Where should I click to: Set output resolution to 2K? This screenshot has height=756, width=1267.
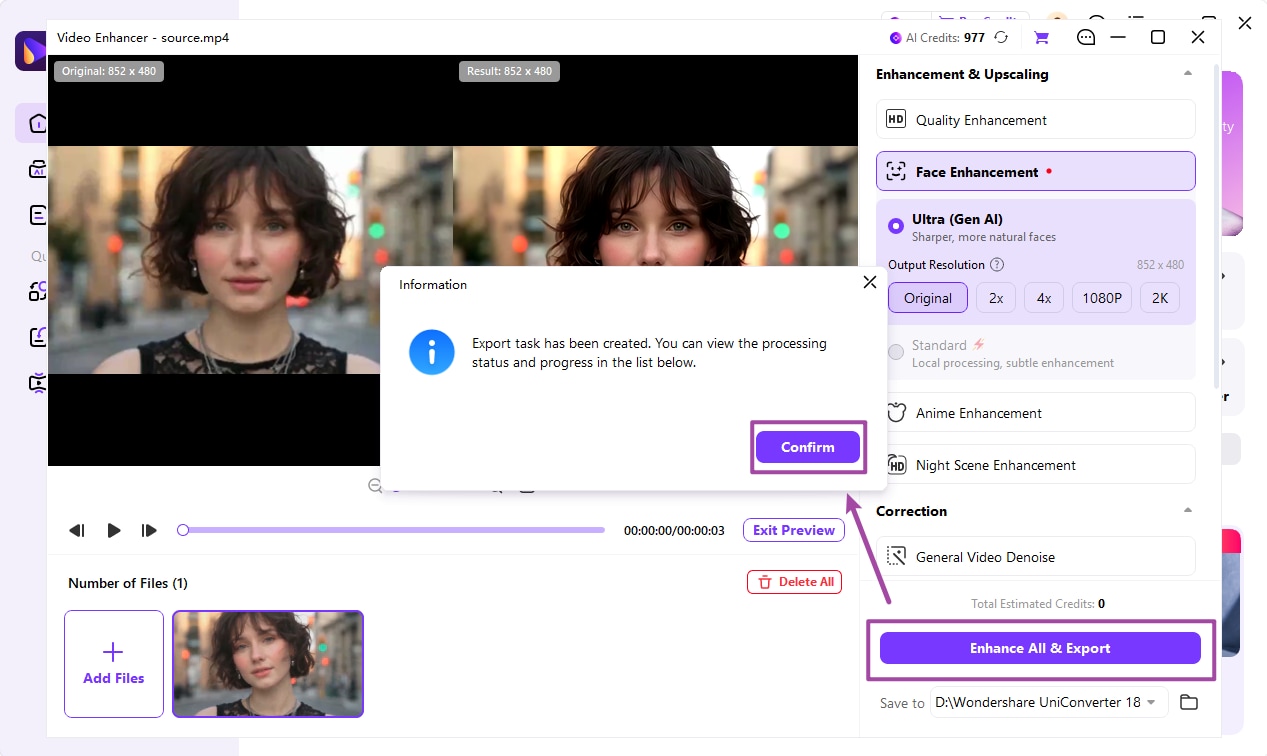[x=1160, y=298]
